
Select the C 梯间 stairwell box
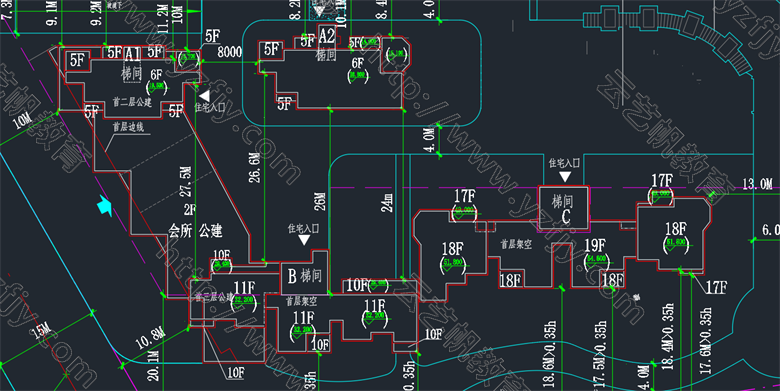[564, 208]
